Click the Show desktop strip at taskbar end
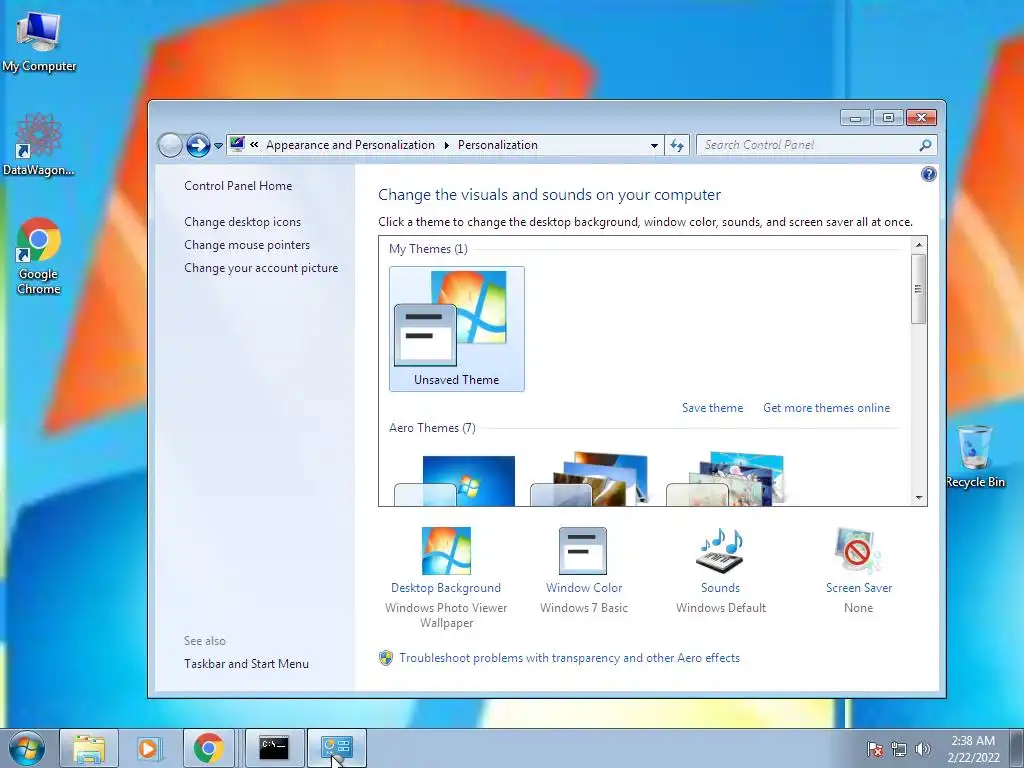1024x768 pixels. click(1017, 748)
